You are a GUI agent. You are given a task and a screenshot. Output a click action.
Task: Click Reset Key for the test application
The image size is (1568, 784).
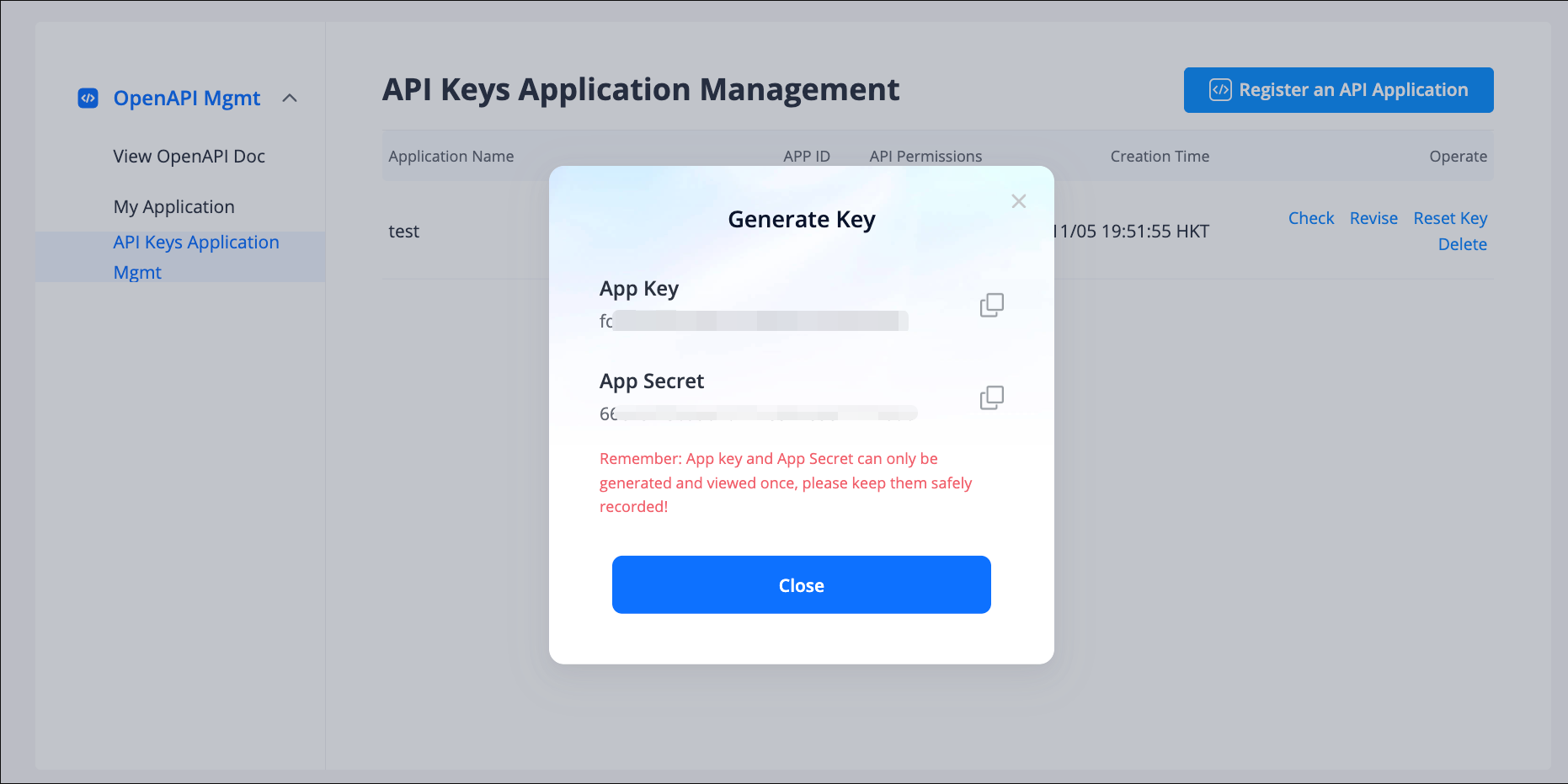1449,218
